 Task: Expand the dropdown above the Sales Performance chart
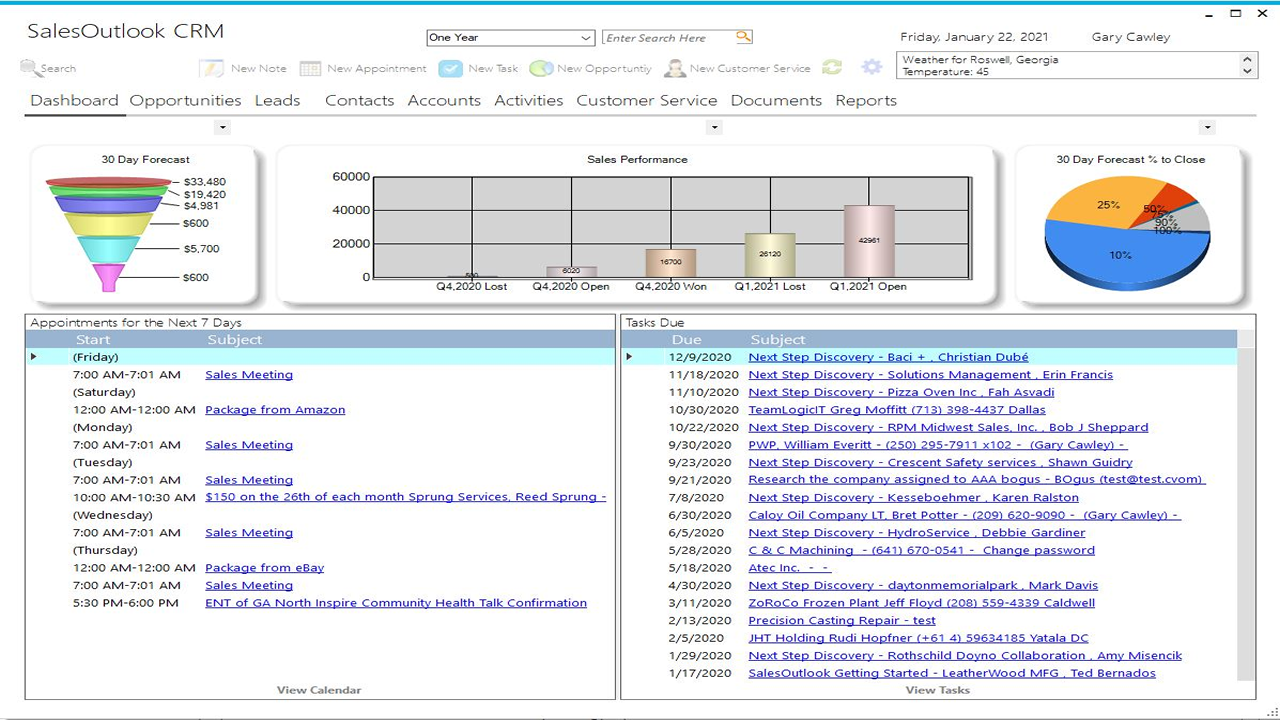(714, 127)
